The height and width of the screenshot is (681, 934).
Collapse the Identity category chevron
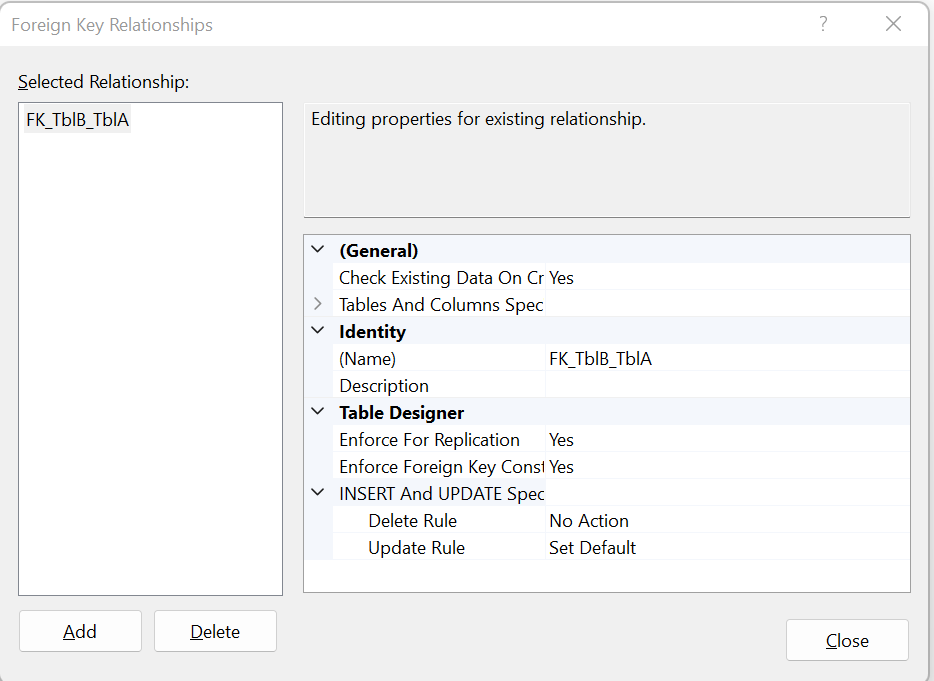tap(318, 331)
